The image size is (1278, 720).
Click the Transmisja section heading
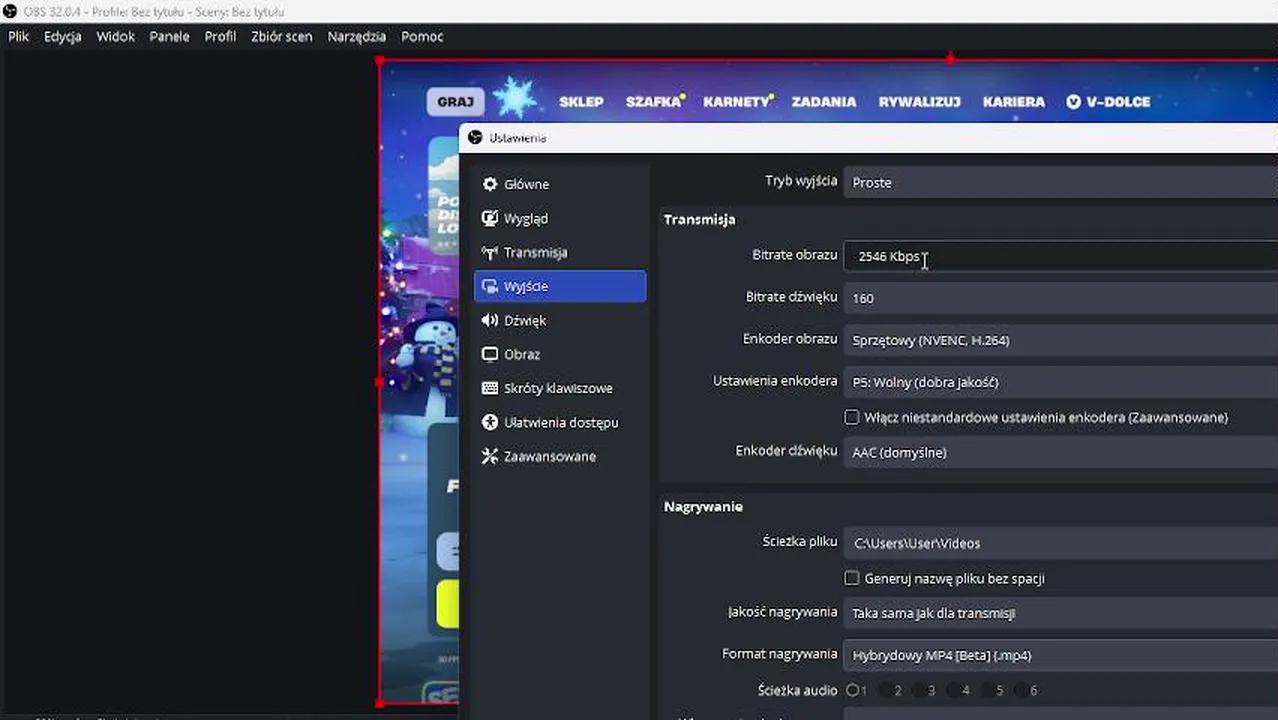pos(699,219)
